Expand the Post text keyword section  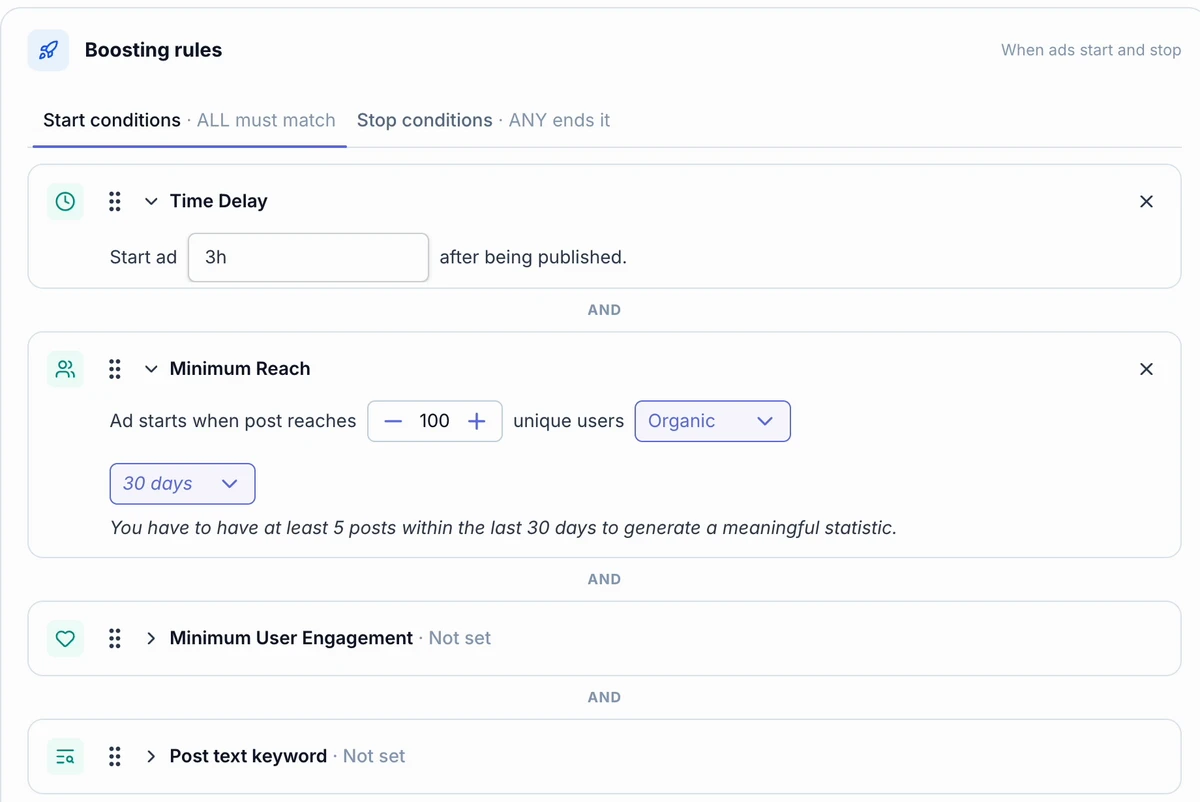[151, 756]
